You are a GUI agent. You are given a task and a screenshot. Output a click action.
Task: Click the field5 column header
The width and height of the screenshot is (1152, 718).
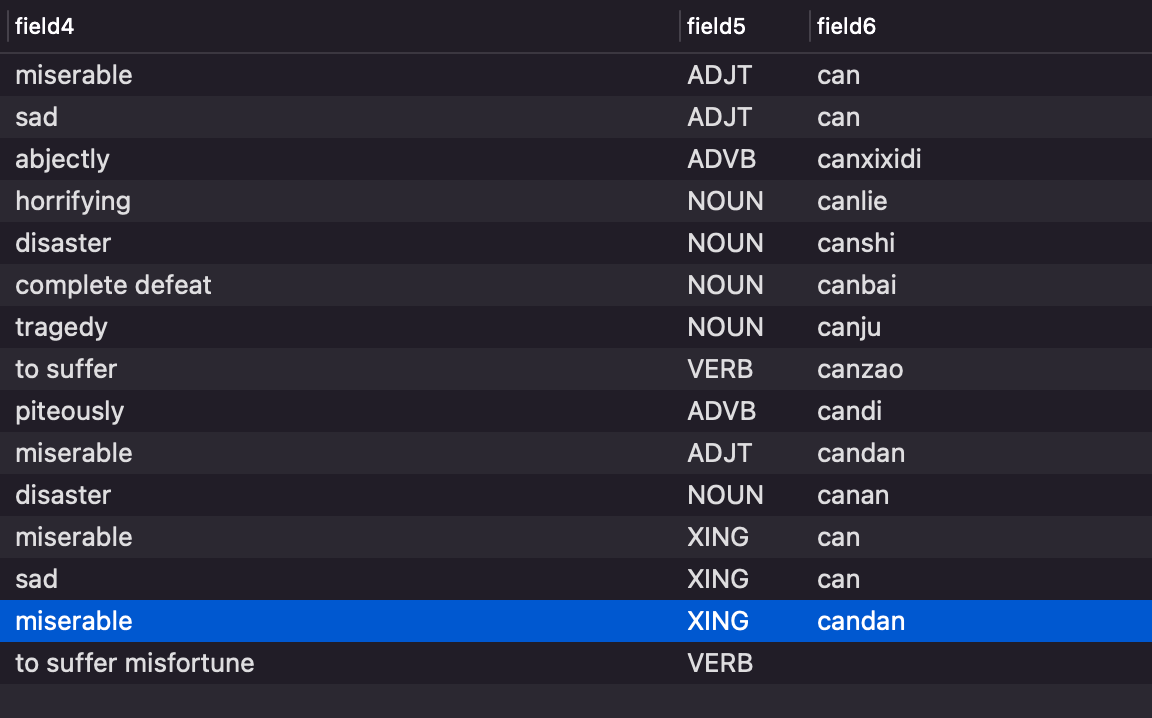click(x=744, y=26)
